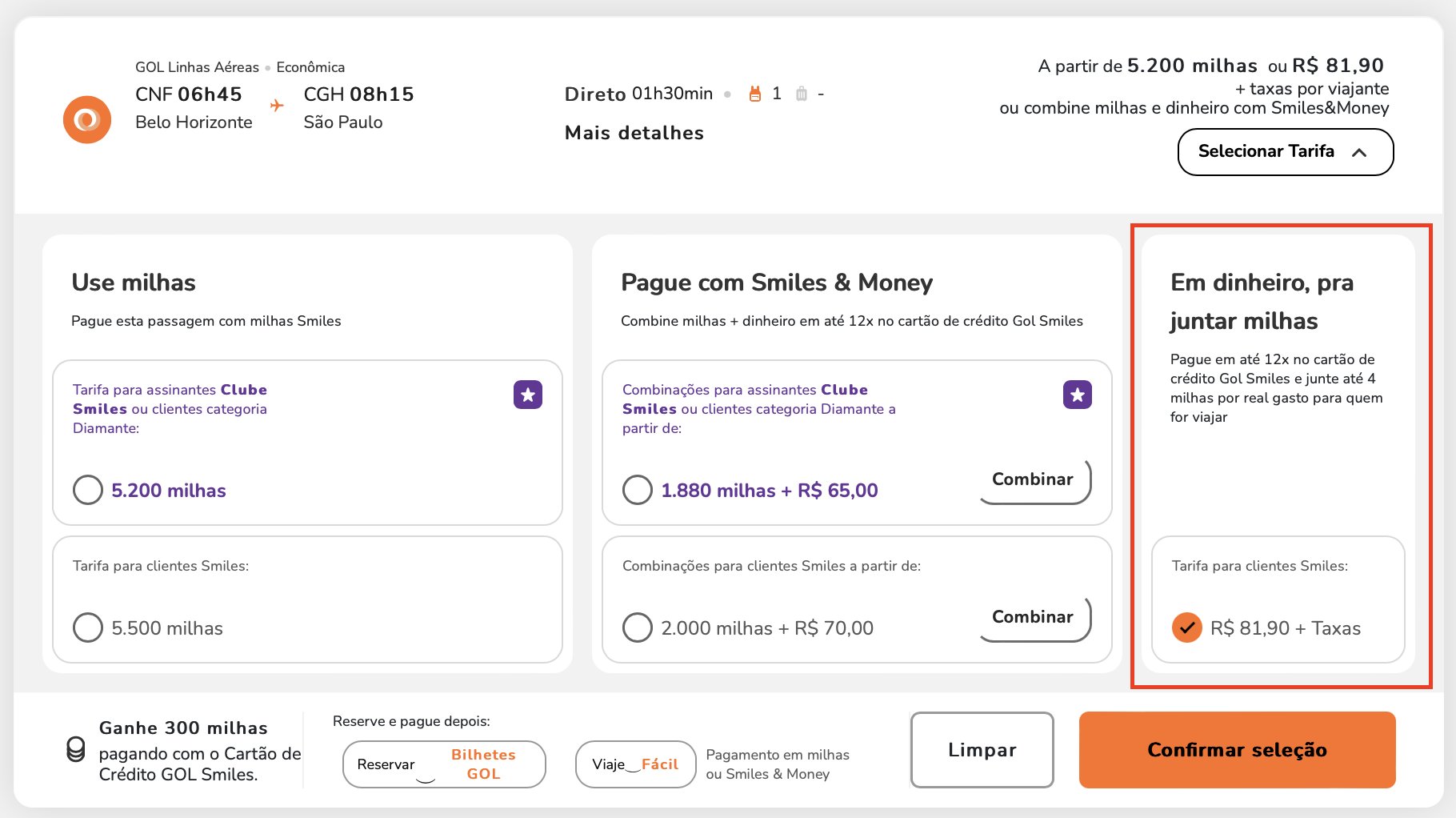Viewport: 1456px width, 818px height.
Task: Select the 5.500 milhas radio option
Action: (x=88, y=628)
